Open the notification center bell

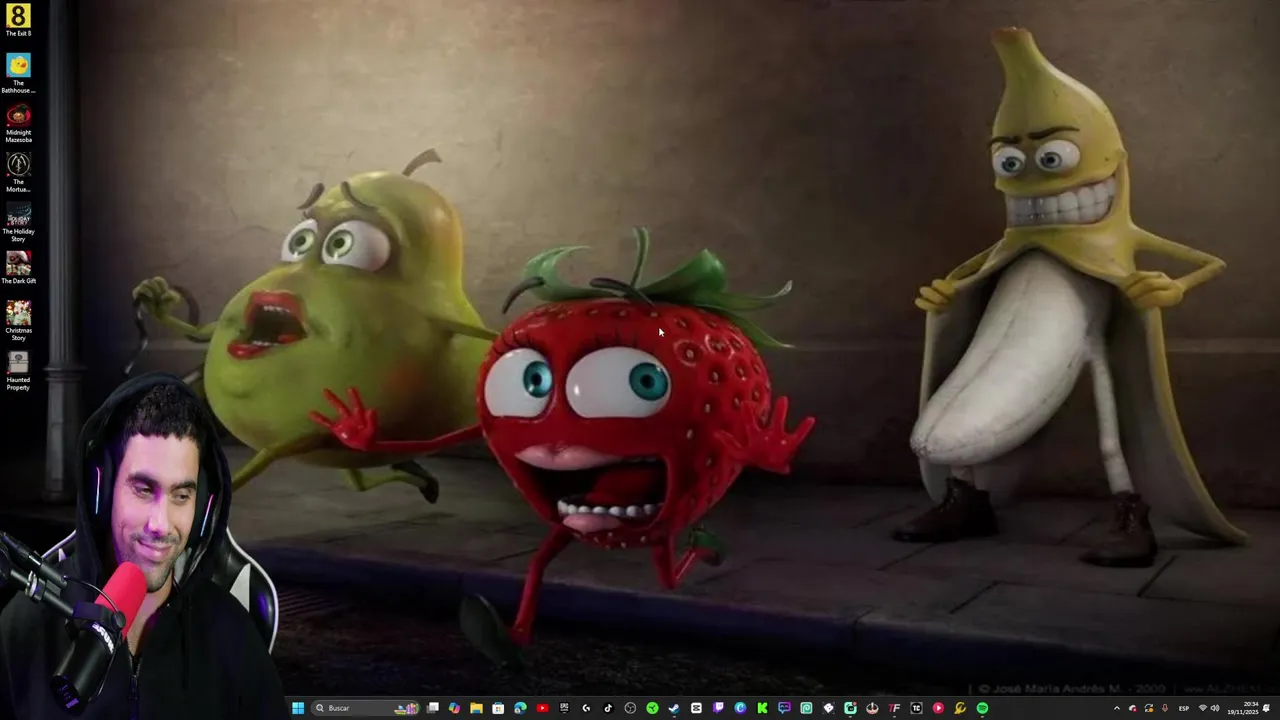(1266, 708)
